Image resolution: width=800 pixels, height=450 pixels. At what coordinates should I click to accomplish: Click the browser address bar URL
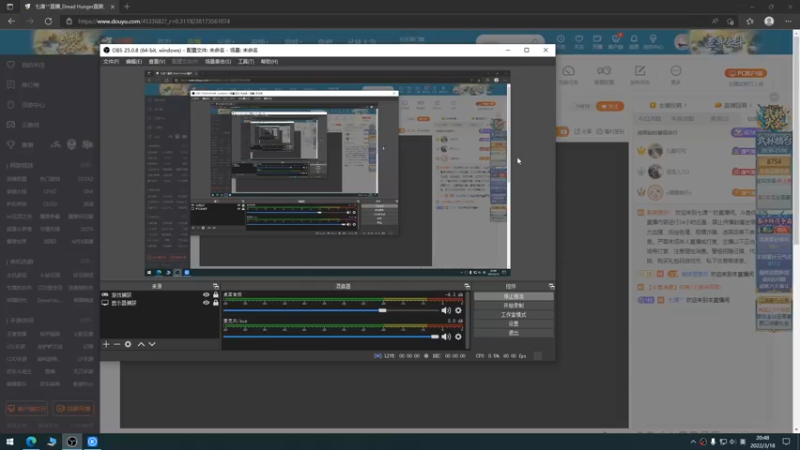point(154,21)
